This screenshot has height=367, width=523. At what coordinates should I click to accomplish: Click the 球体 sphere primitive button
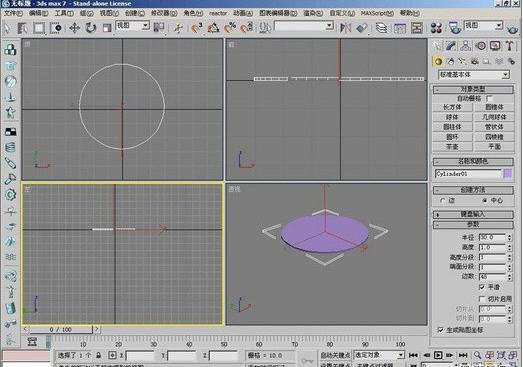[x=452, y=117]
